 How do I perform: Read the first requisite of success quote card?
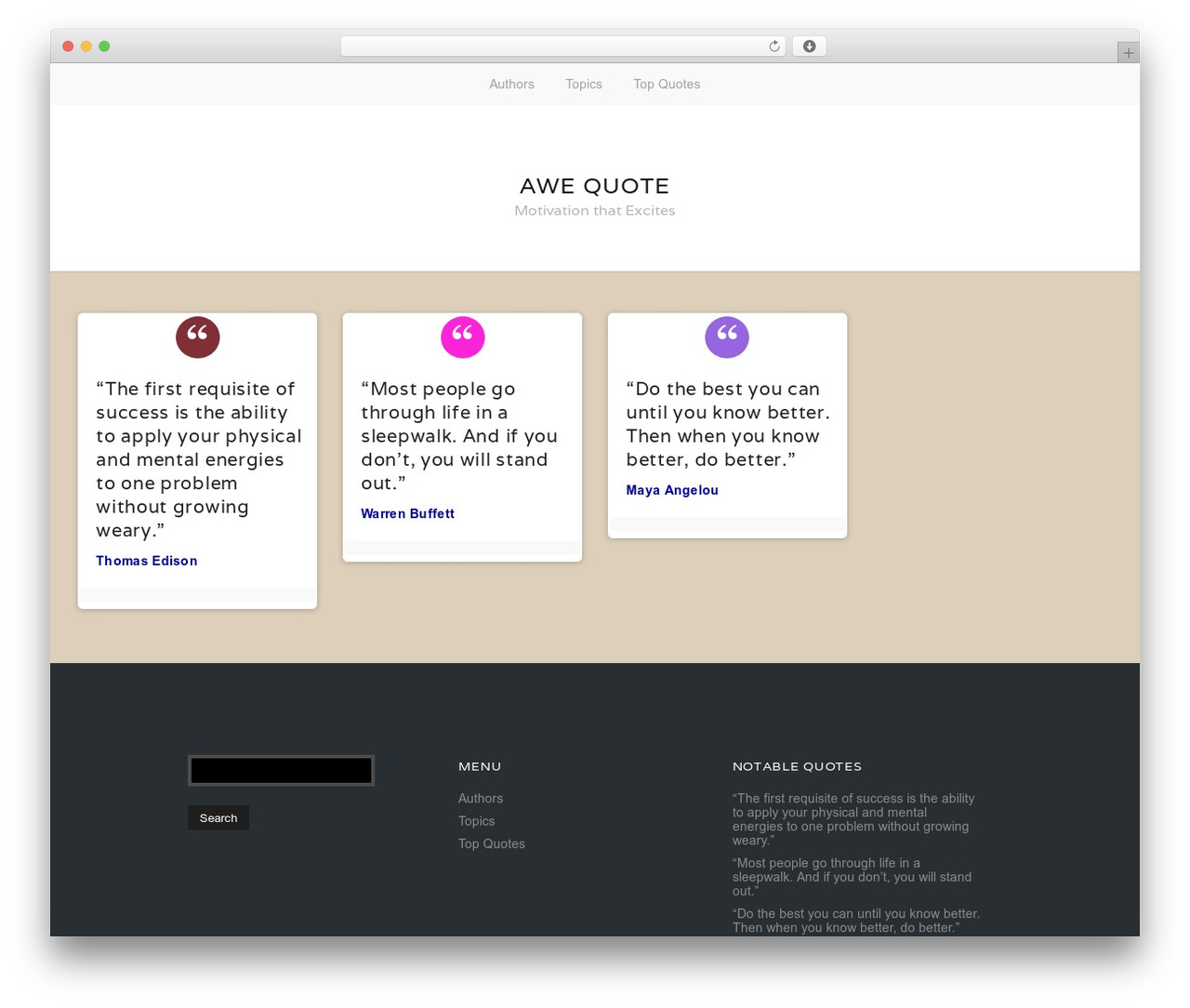coord(198,459)
